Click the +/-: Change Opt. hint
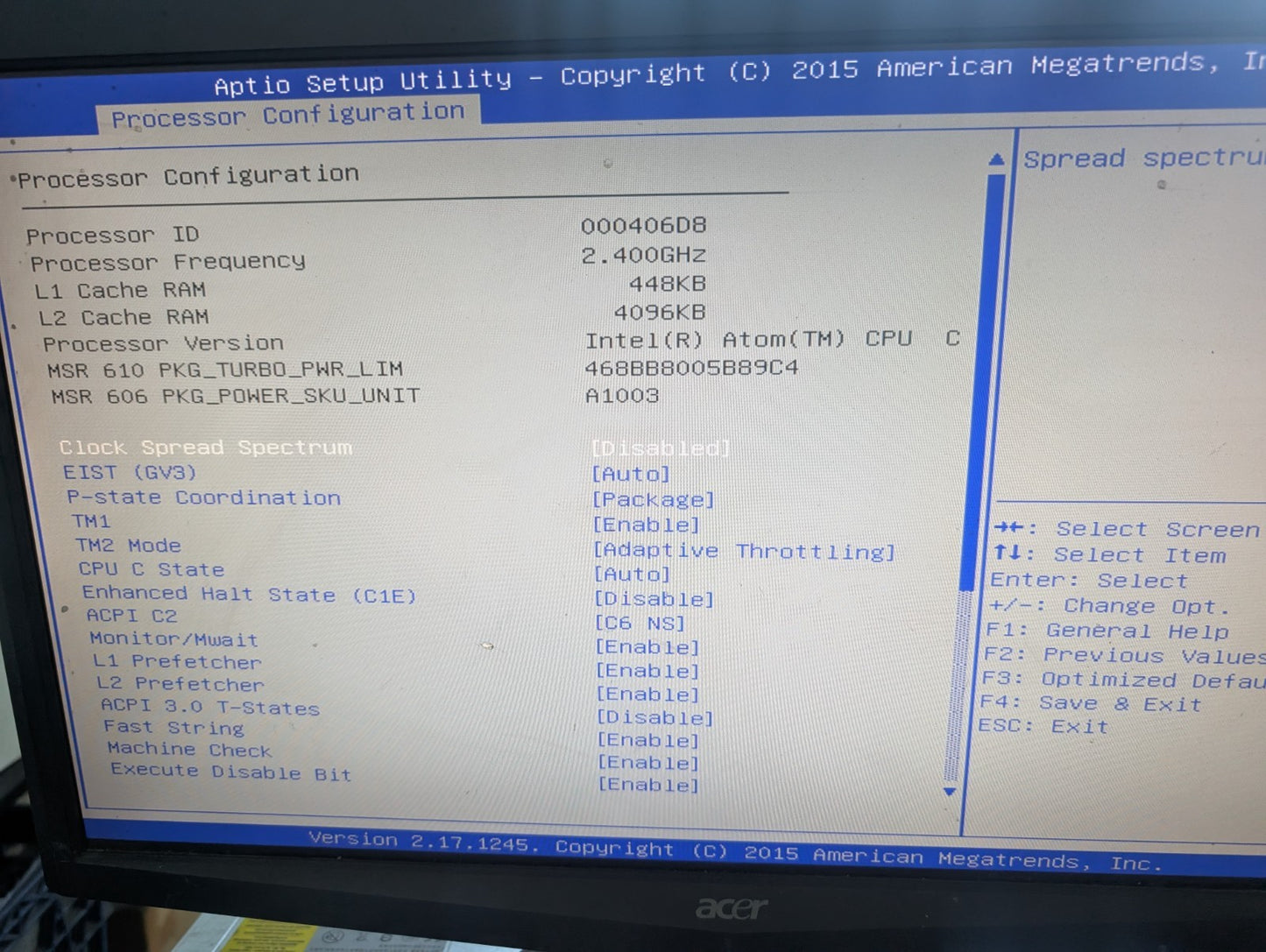The height and width of the screenshot is (952, 1266). click(1109, 606)
